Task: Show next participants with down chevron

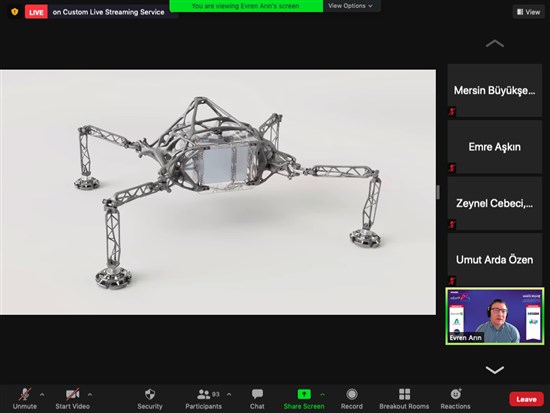Action: [495, 369]
